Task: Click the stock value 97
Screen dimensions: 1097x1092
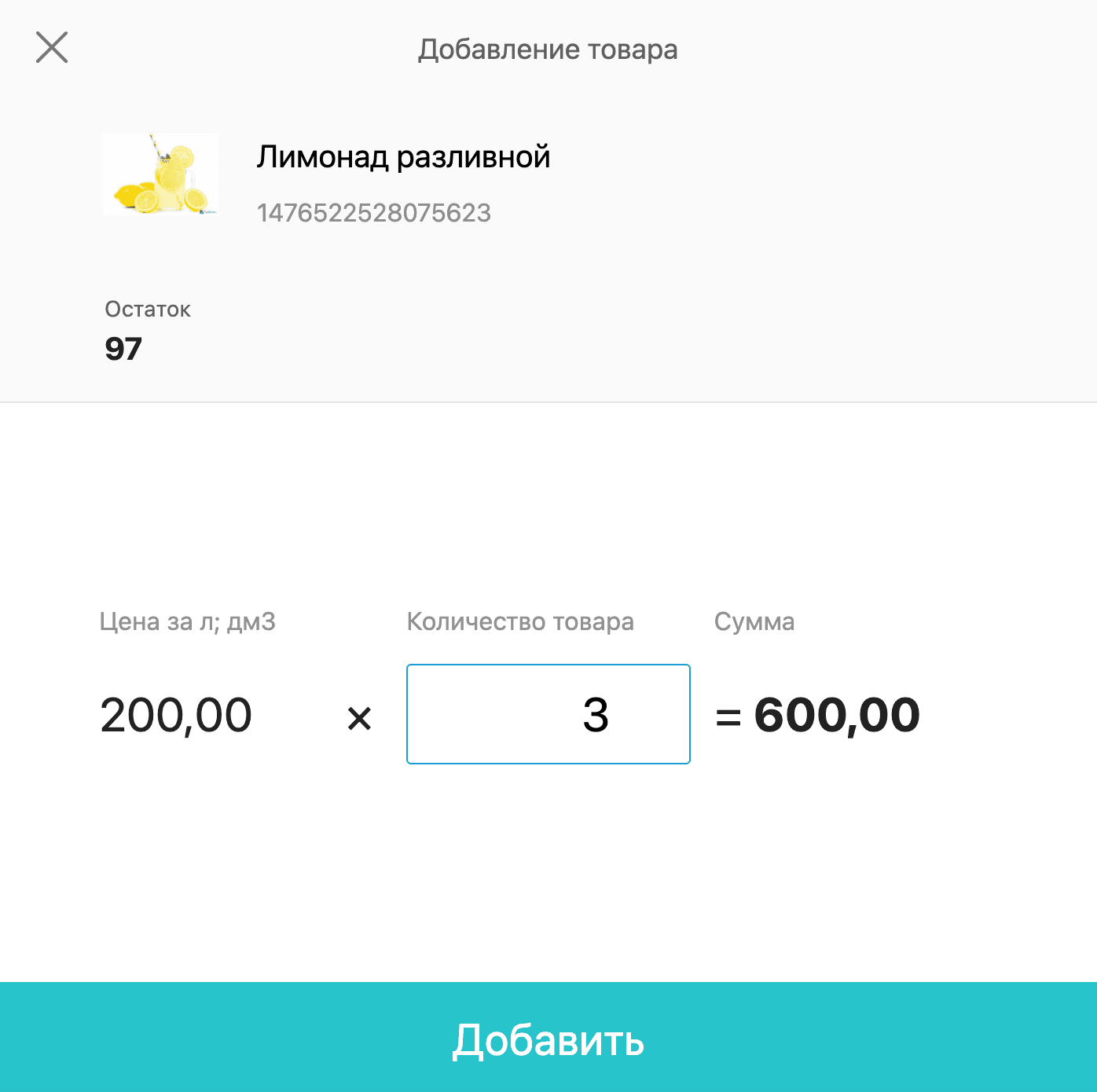Action: [123, 349]
